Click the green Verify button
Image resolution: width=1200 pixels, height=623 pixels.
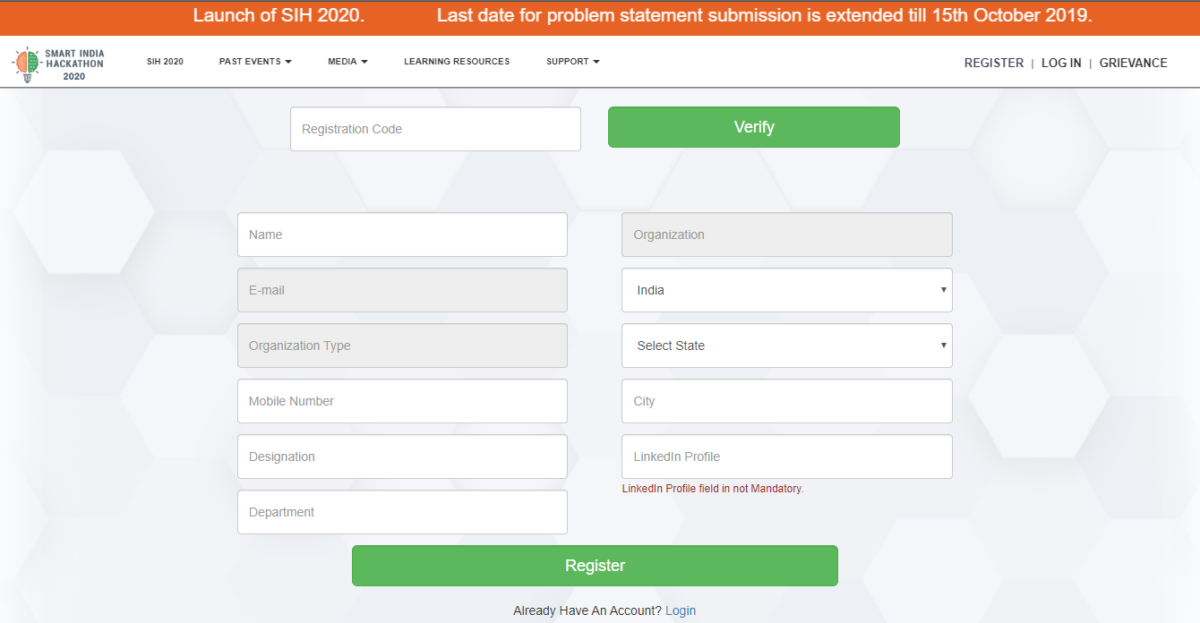click(754, 127)
